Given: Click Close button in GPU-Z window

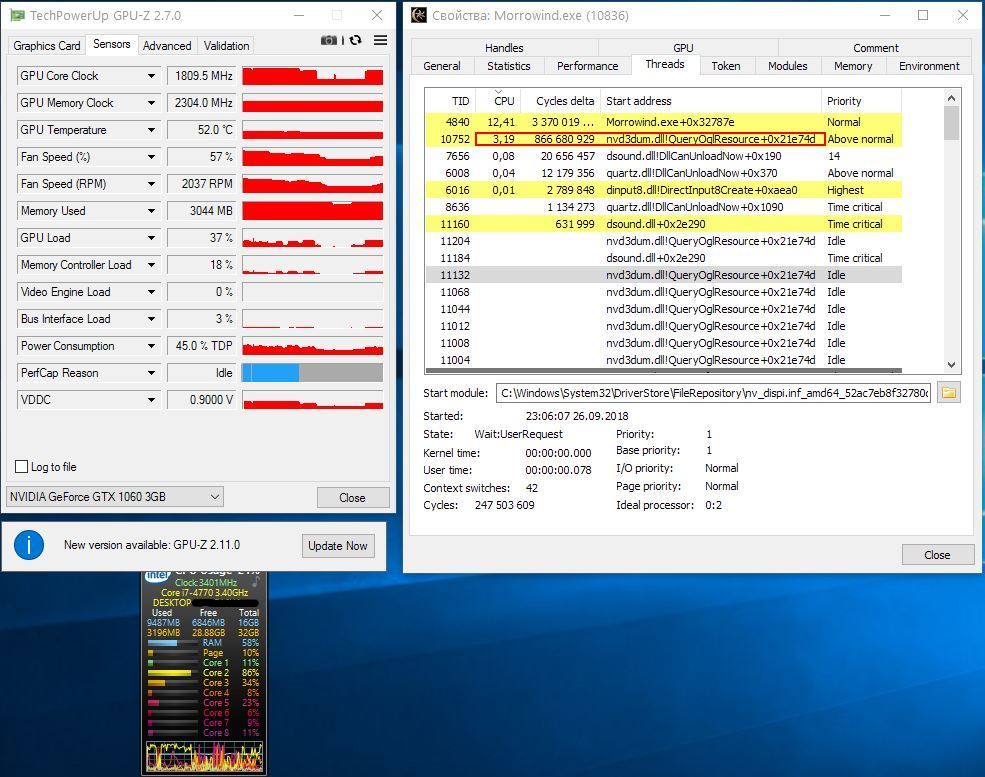Looking at the screenshot, I should pyautogui.click(x=352, y=497).
